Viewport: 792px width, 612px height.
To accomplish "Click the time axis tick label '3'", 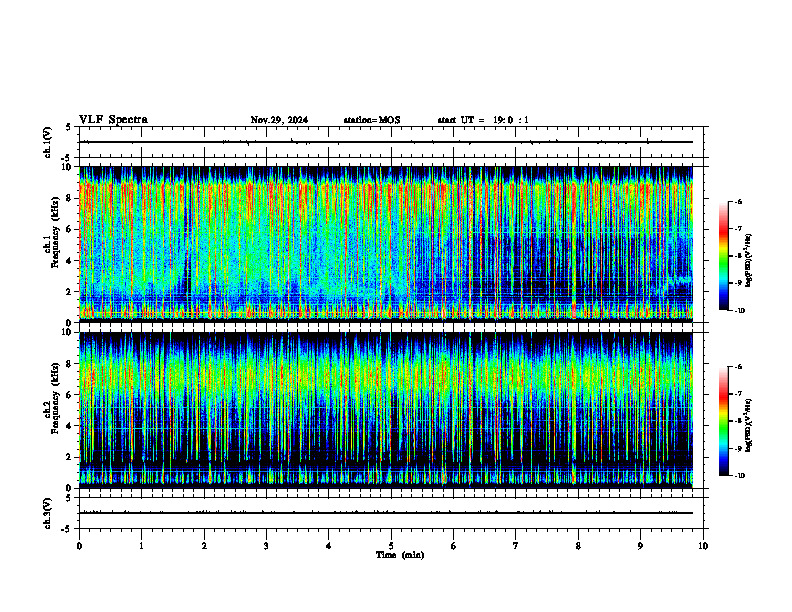I will [x=266, y=546].
